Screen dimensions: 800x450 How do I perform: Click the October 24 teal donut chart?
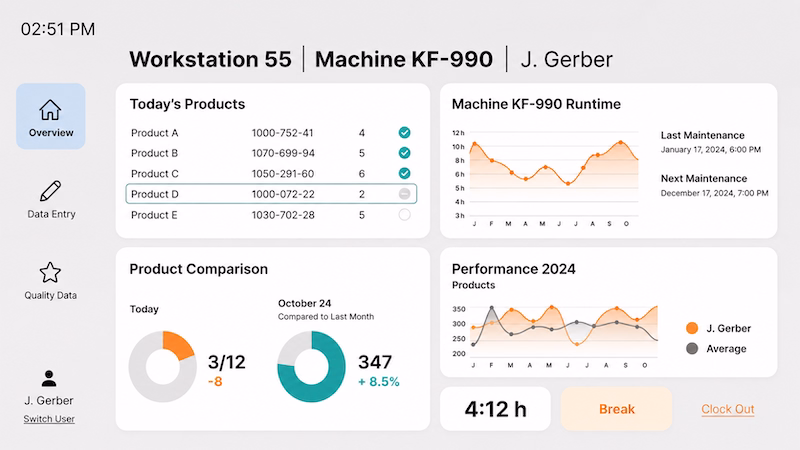[311, 366]
